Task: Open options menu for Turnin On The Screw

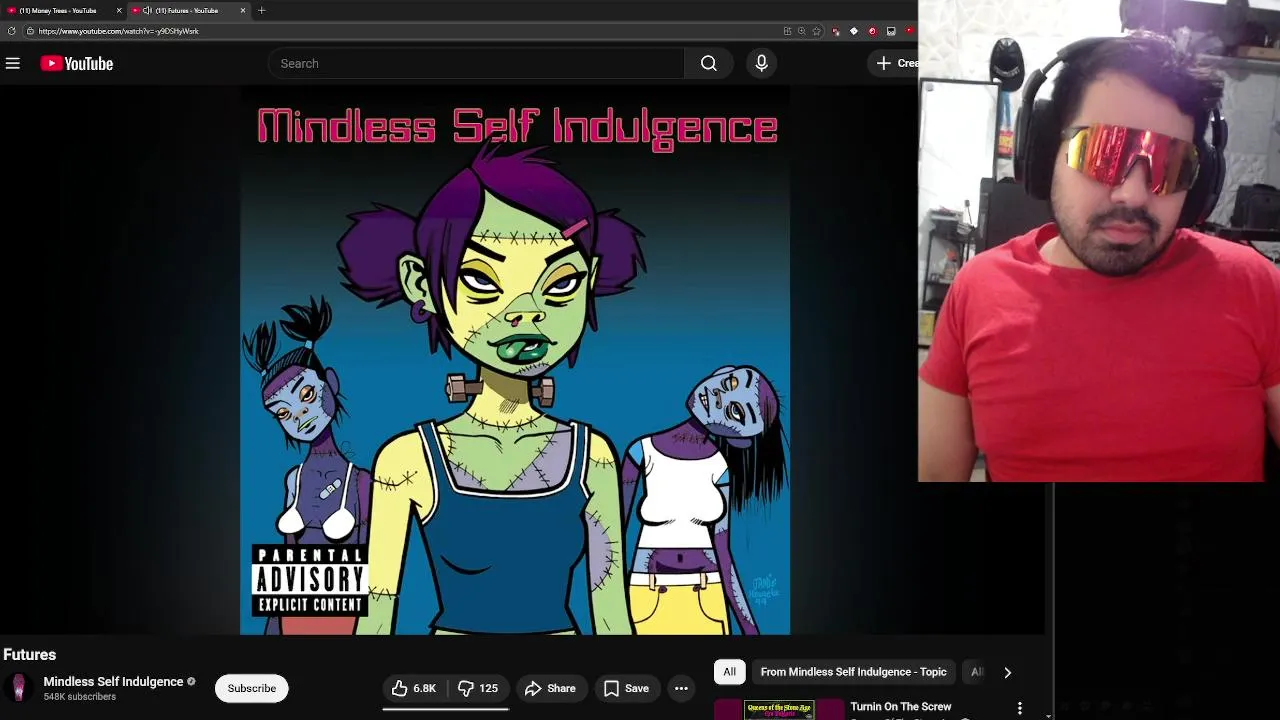Action: 1019,708
